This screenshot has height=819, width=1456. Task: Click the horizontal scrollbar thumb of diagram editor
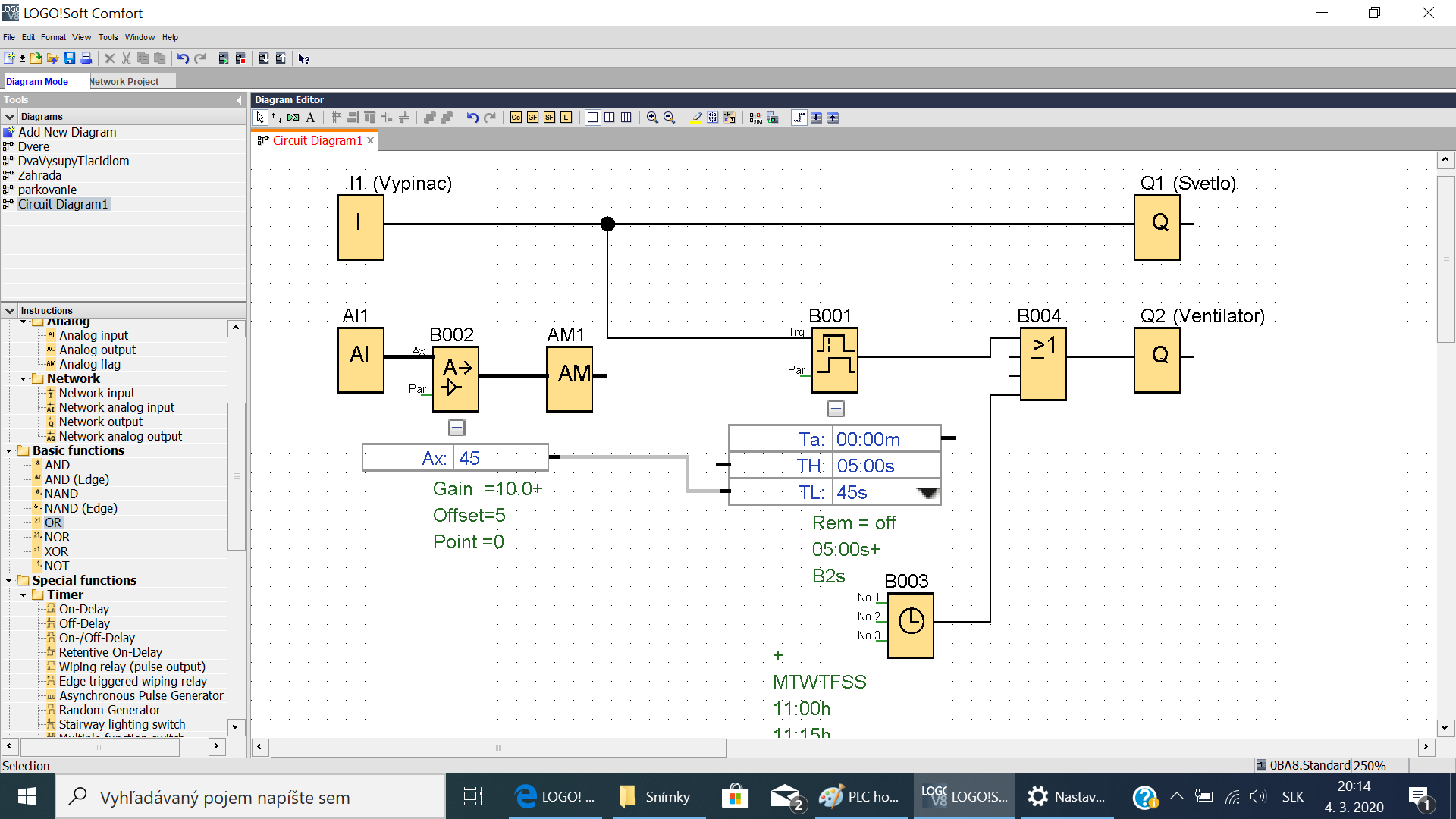tap(498, 748)
